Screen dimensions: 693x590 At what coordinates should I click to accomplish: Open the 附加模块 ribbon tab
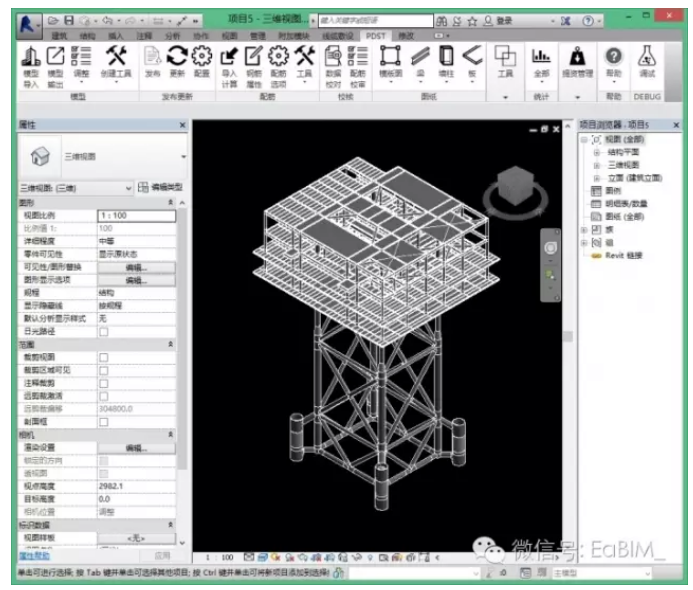click(x=293, y=36)
